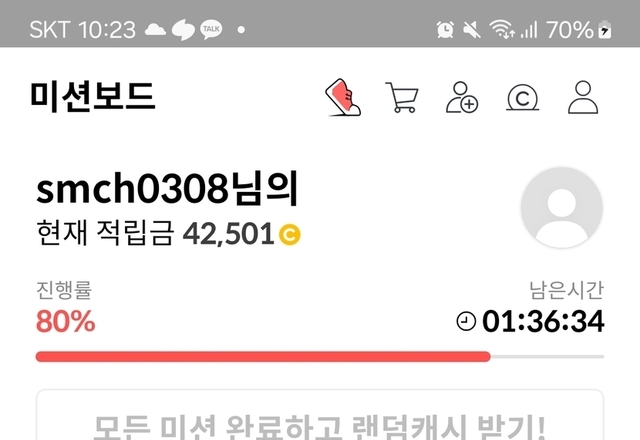Open the shopping cart store

[x=402, y=97]
